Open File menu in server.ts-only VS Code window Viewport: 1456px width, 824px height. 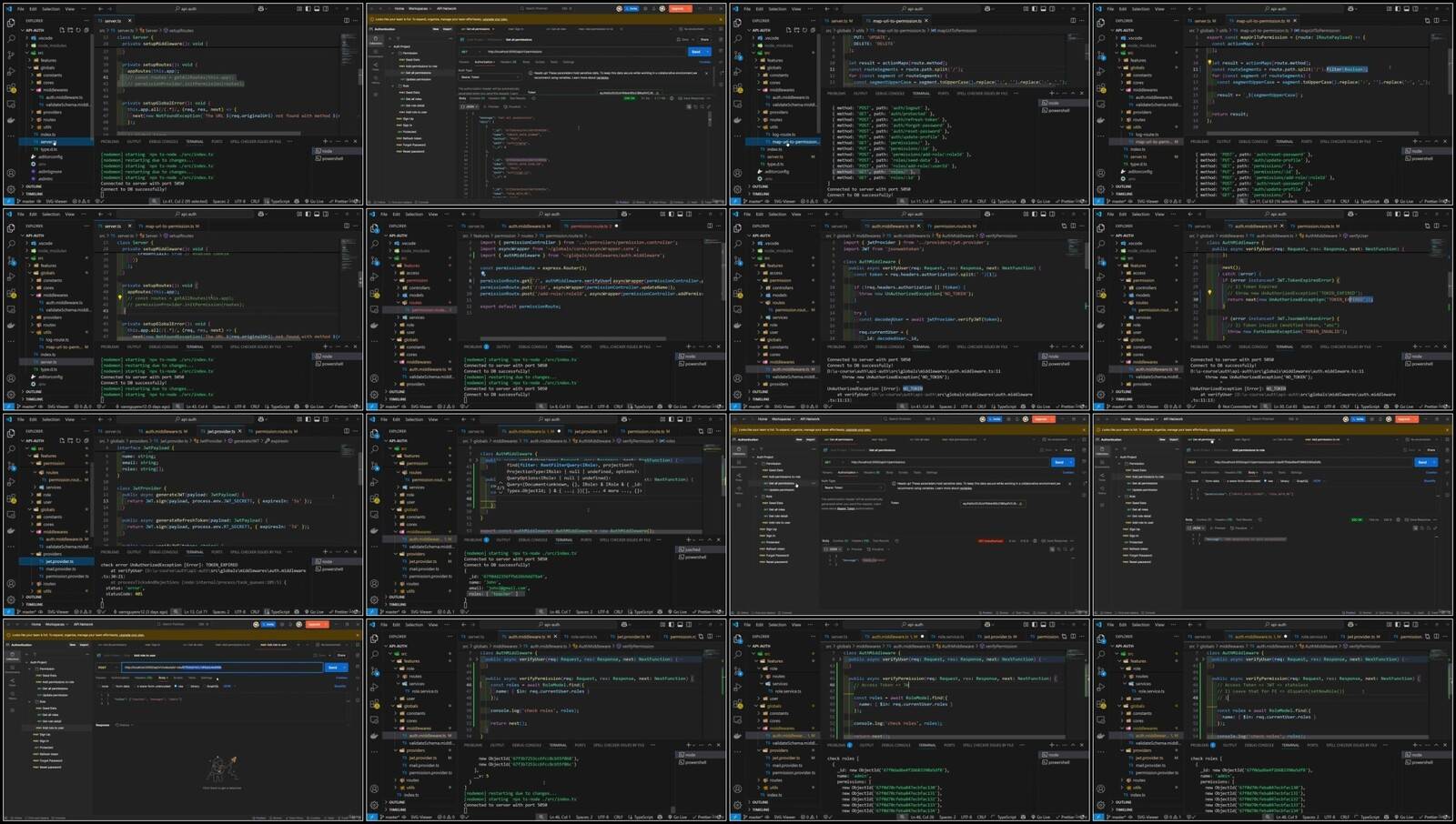(21, 9)
